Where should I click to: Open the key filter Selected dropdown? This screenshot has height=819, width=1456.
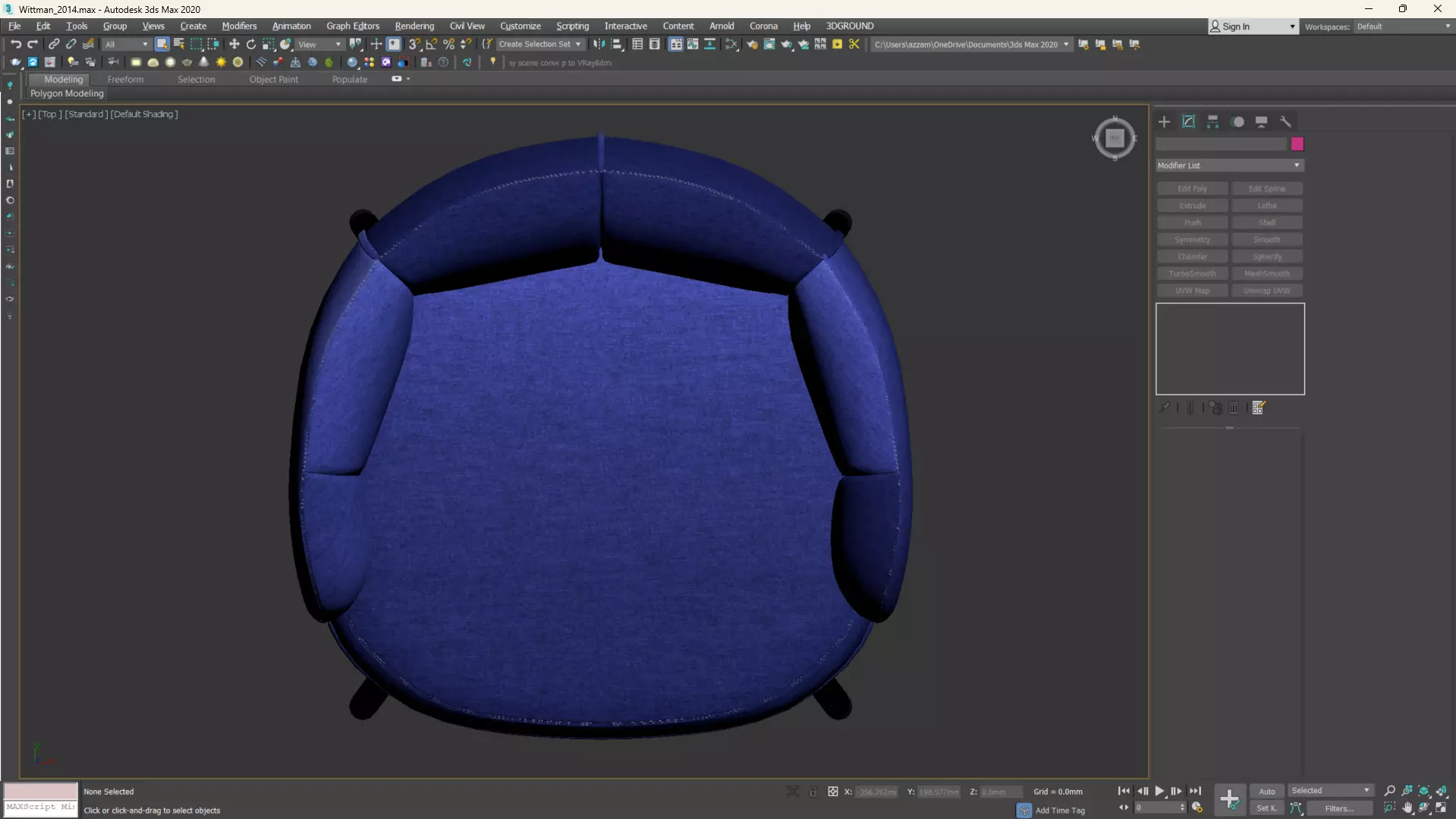(1331, 791)
